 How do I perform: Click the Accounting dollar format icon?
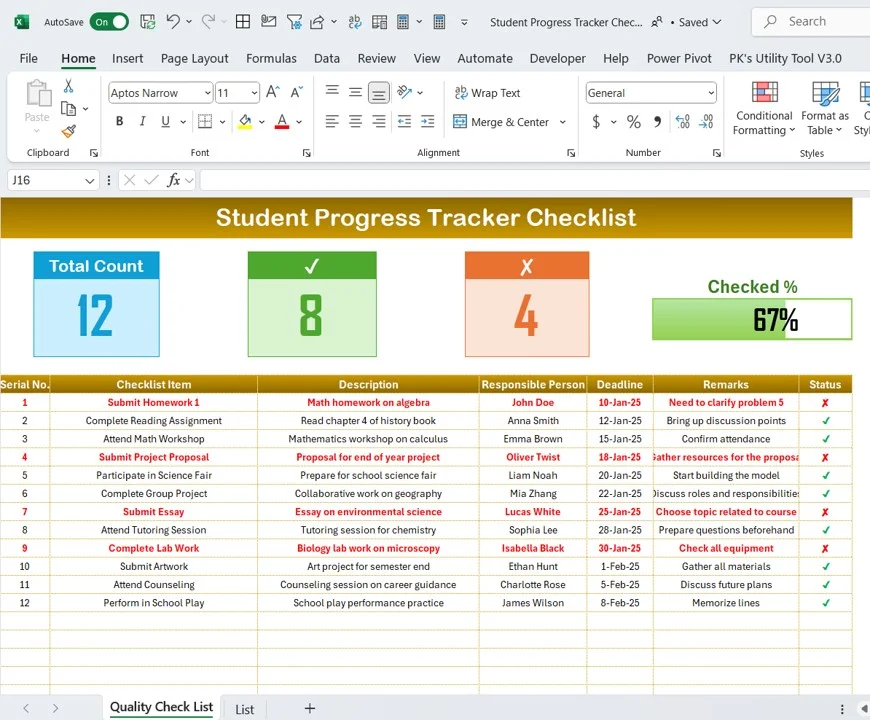click(596, 121)
